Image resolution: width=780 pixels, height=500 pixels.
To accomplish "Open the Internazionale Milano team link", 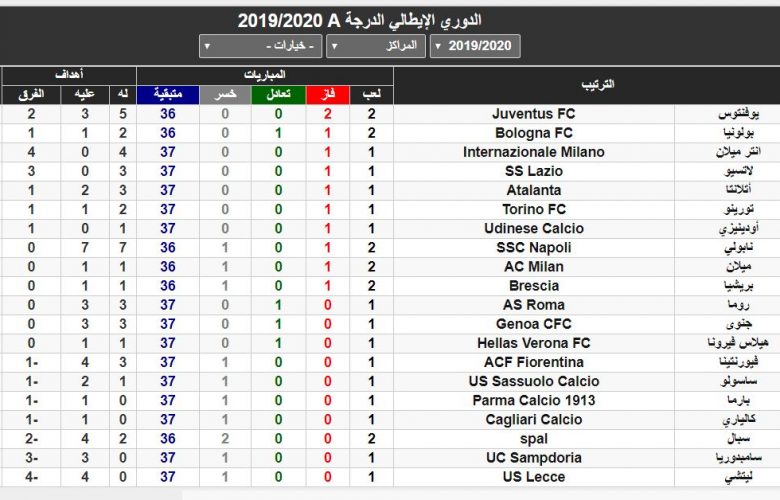I will coord(534,152).
